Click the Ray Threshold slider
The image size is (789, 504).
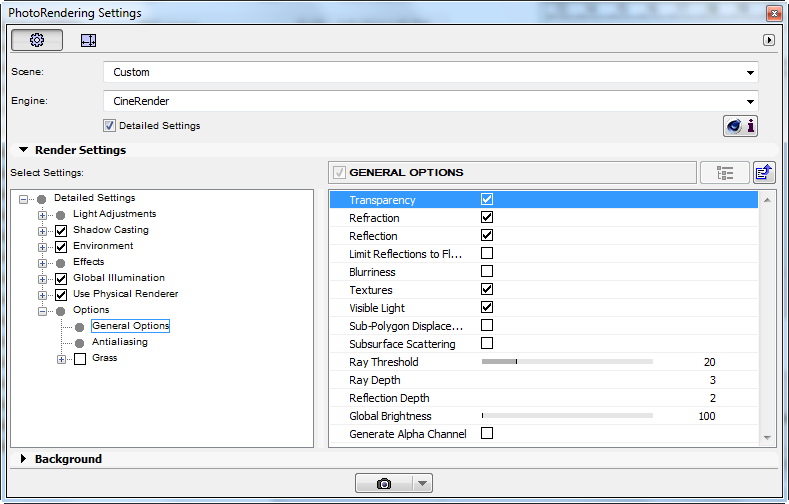pos(567,362)
